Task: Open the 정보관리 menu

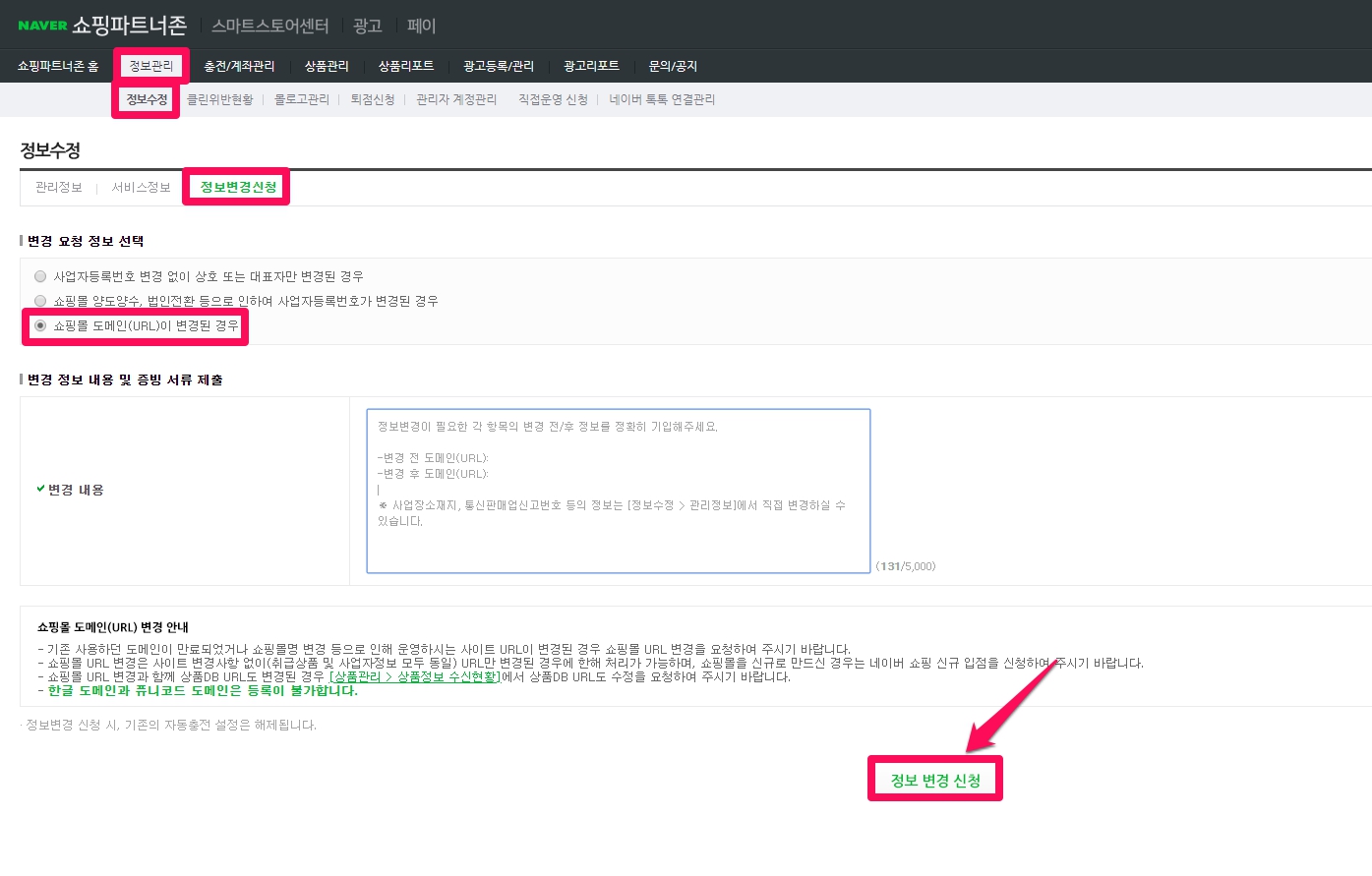Action: (151, 66)
